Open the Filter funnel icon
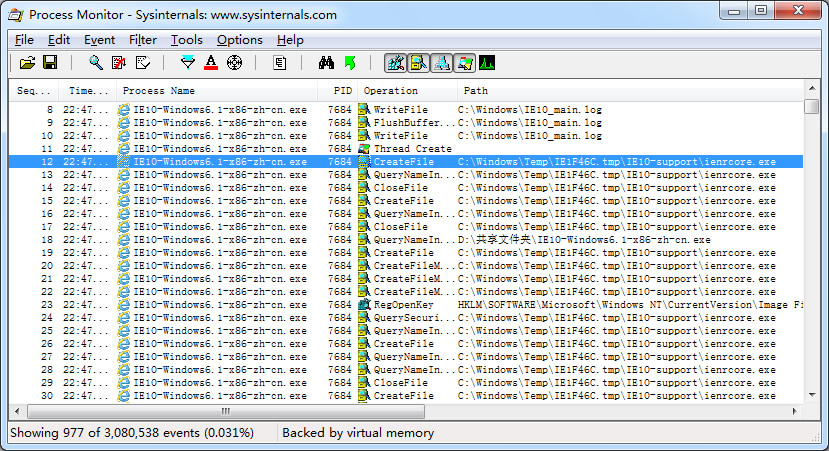Viewport: 829px width, 451px height. [188, 63]
